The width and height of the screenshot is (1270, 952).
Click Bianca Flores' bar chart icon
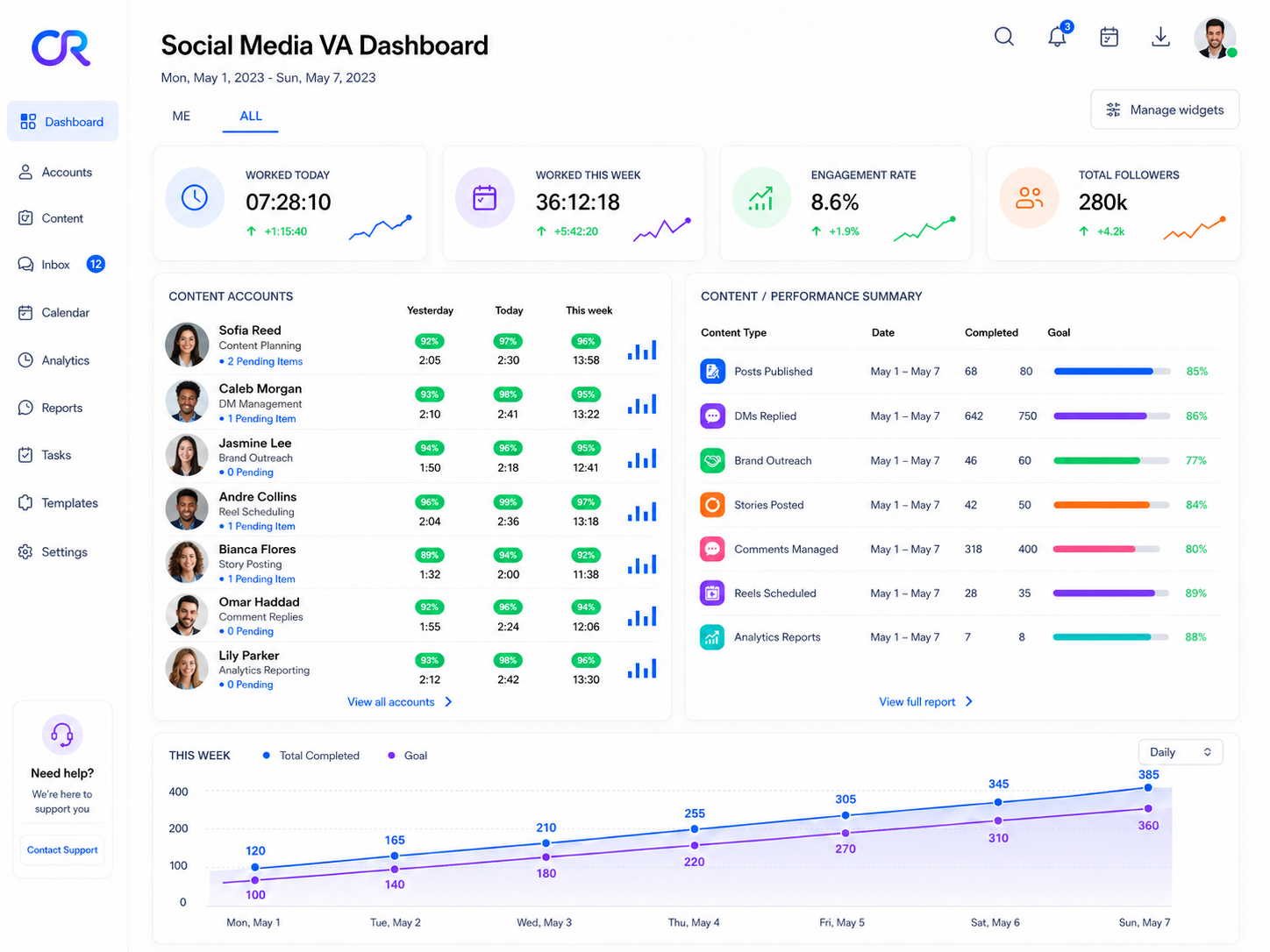(x=642, y=564)
